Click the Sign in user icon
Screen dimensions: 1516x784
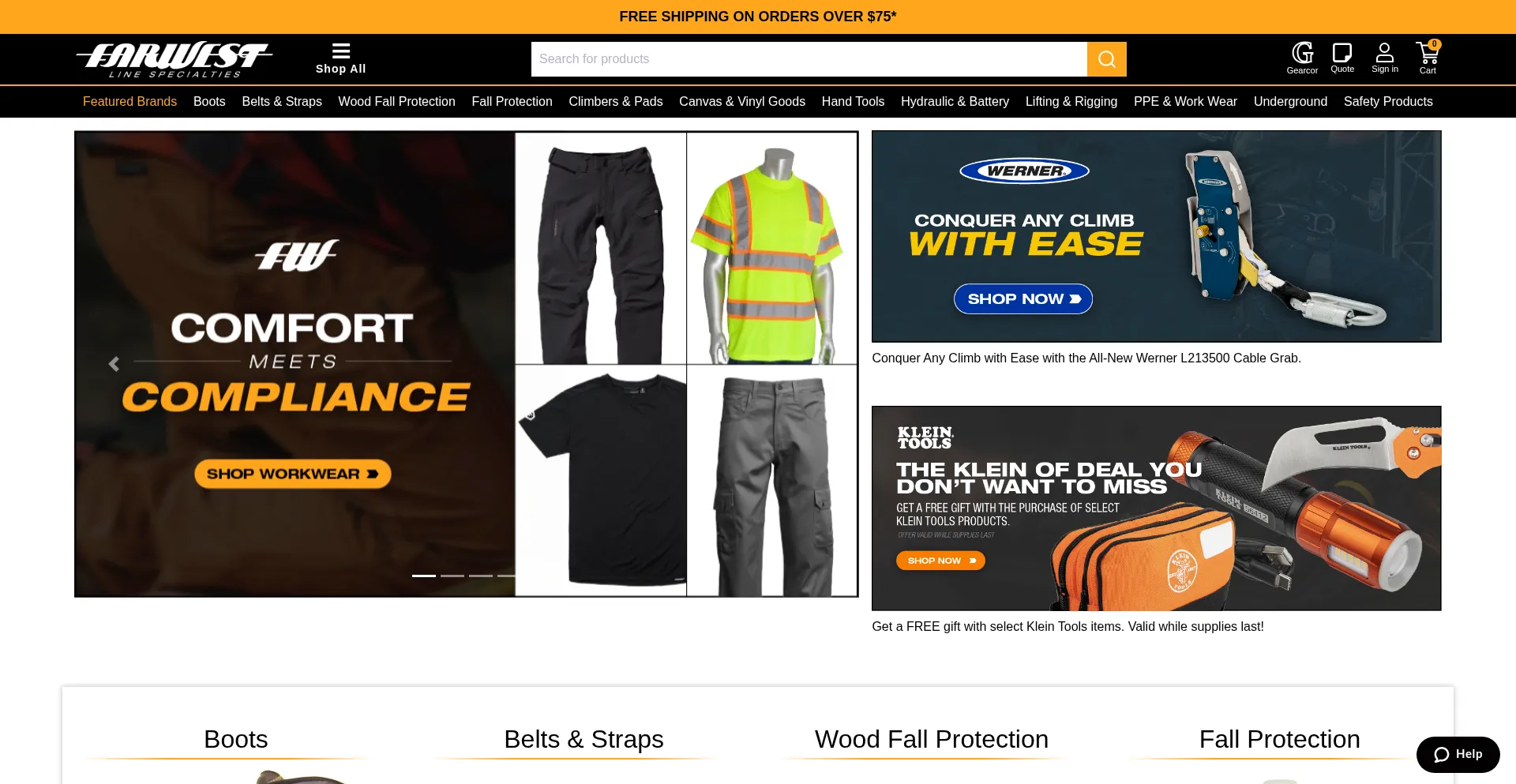point(1385,58)
